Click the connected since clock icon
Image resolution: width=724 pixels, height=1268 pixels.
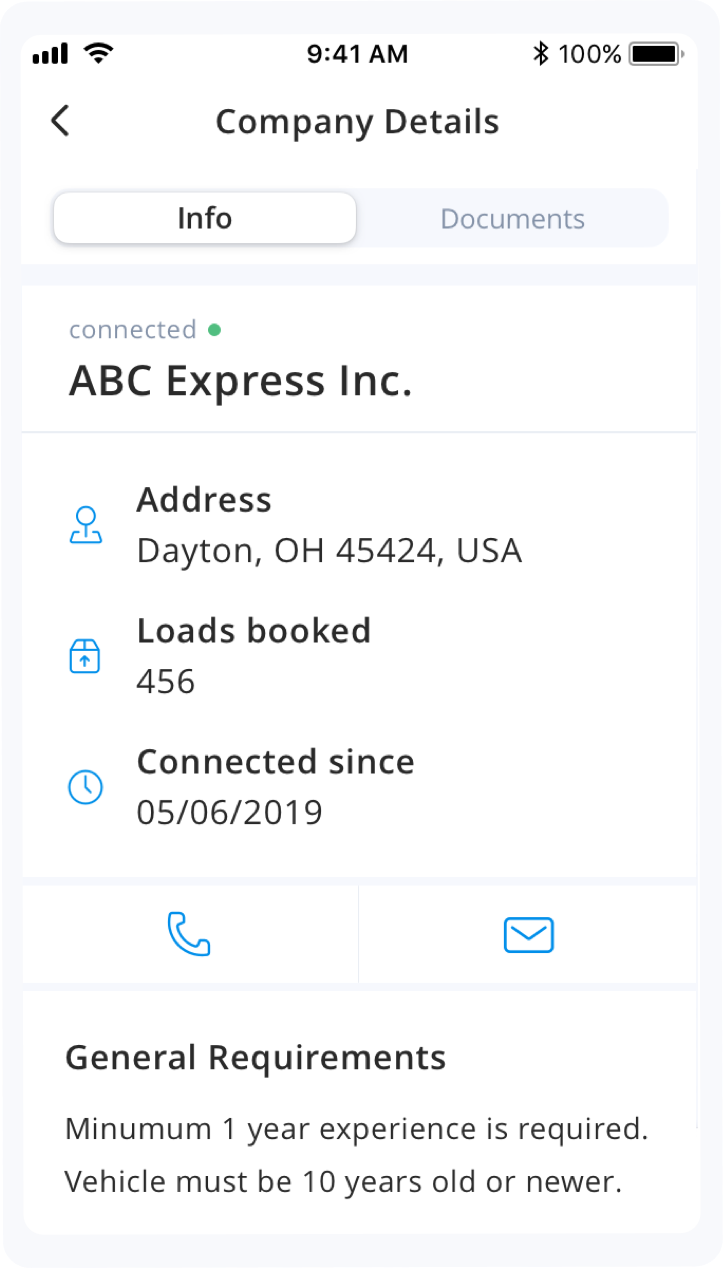[x=85, y=787]
